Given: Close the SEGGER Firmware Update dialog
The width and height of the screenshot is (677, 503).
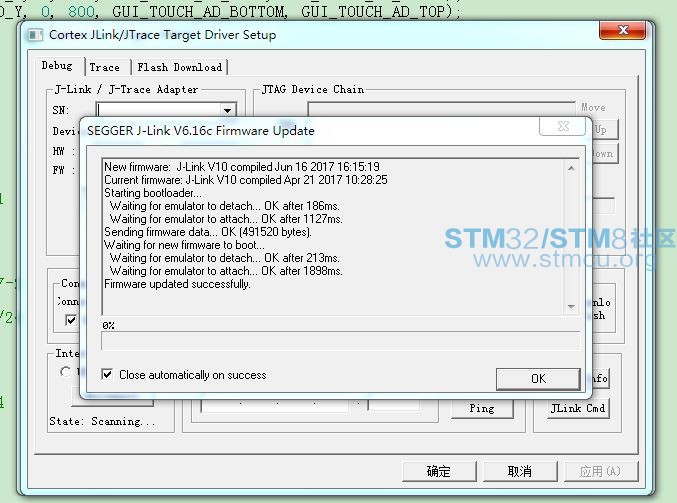Looking at the screenshot, I should 563,126.
